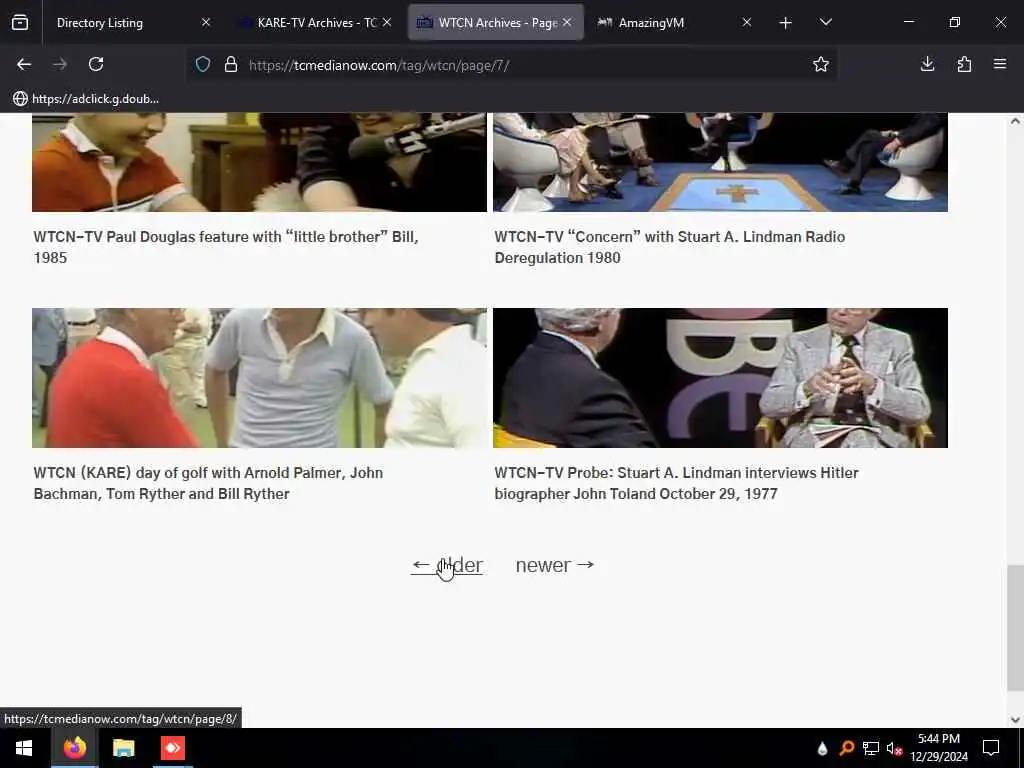Open File Explorer from the taskbar

click(123, 748)
